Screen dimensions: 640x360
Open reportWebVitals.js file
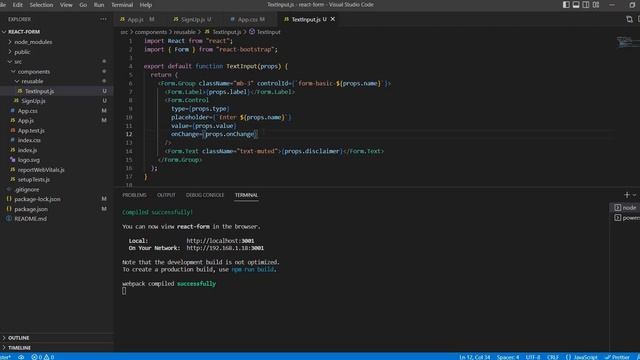(57, 170)
